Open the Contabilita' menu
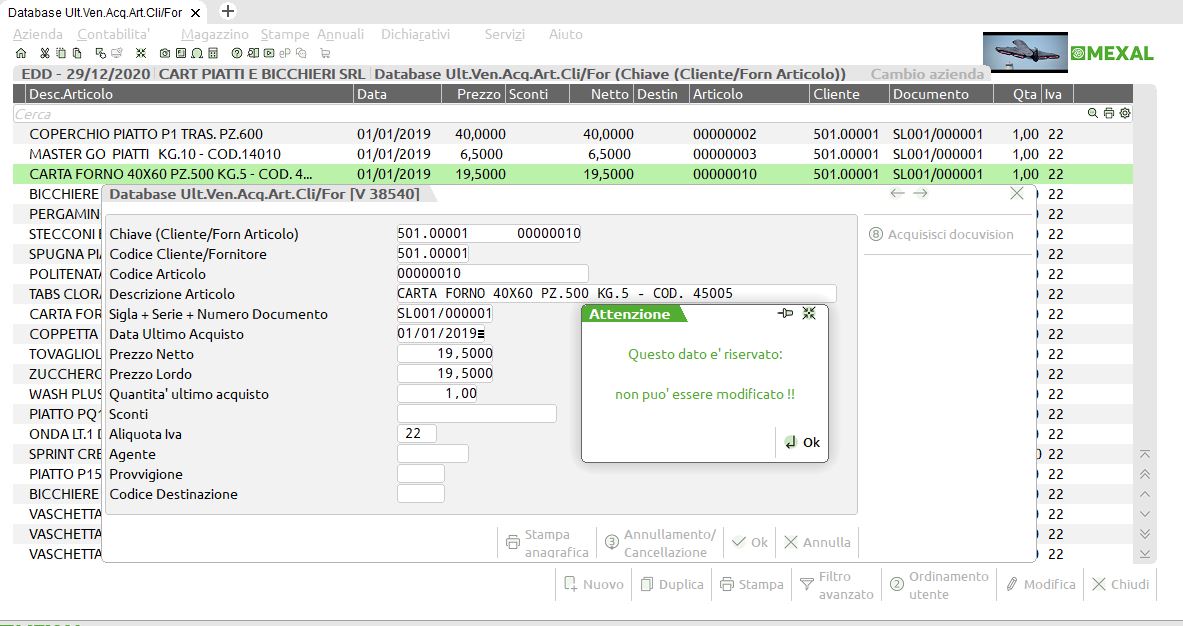The image size is (1183, 626). click(x=114, y=34)
